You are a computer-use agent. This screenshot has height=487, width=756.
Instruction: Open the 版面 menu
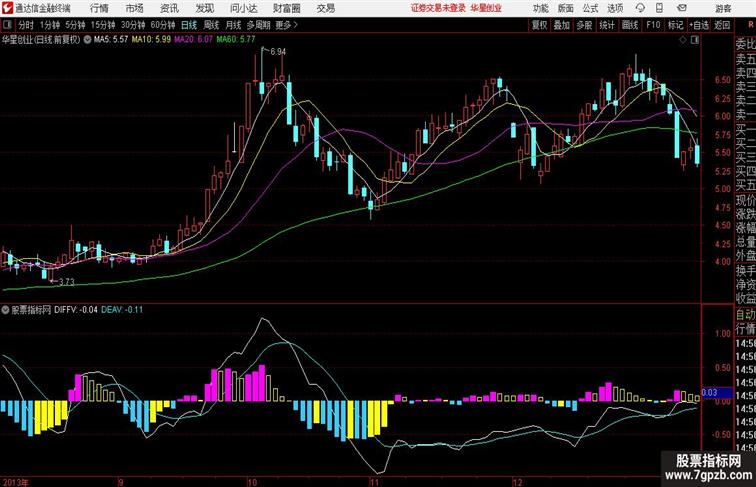(x=566, y=8)
